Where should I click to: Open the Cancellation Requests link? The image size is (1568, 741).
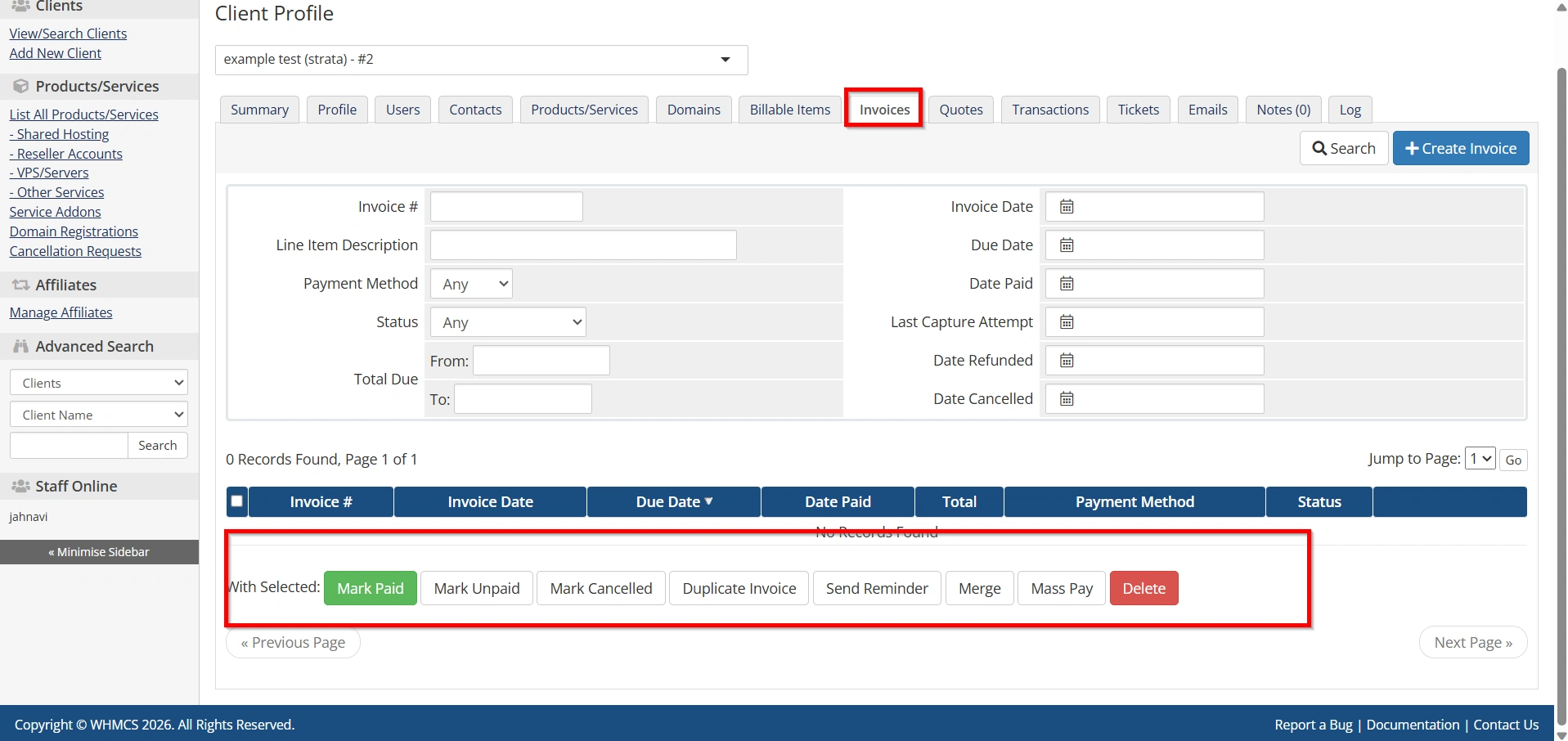tap(75, 251)
